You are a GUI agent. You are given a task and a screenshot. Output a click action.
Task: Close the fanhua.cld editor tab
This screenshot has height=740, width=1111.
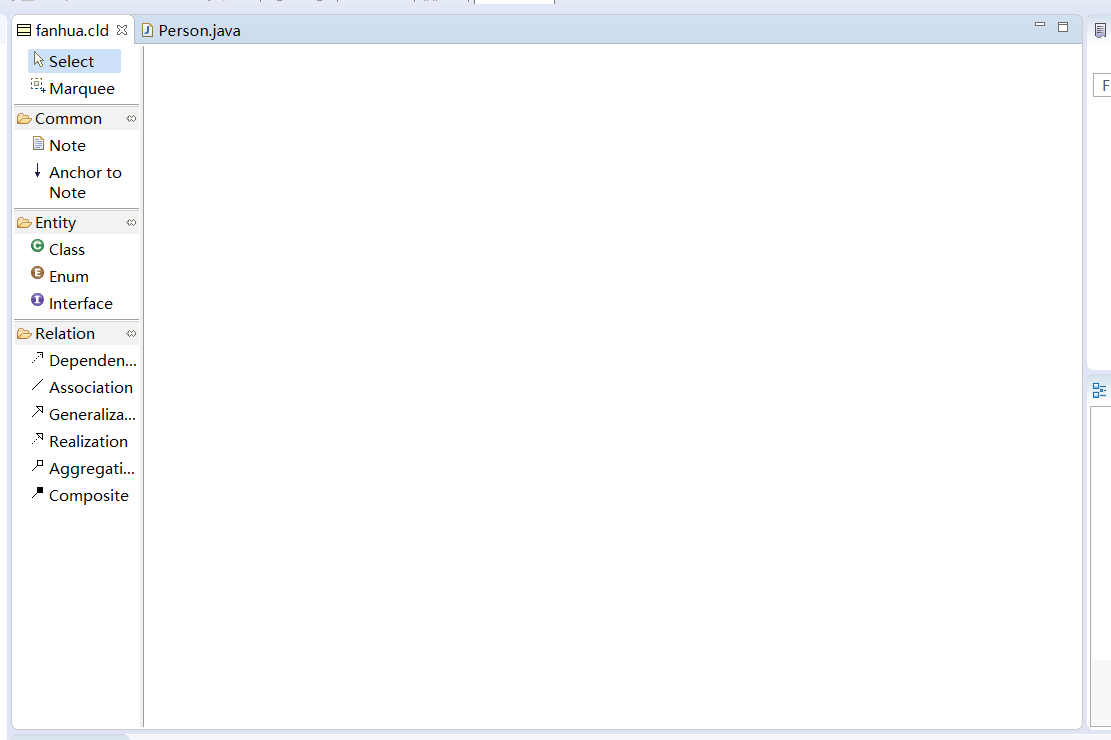click(x=122, y=30)
